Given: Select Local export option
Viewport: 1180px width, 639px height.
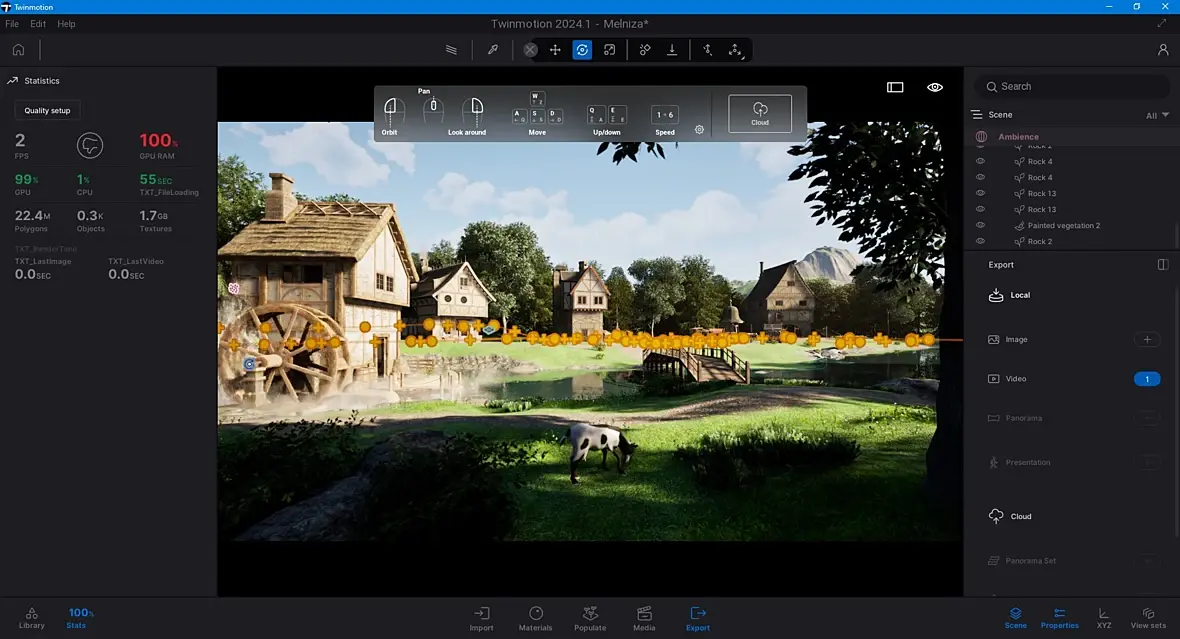Looking at the screenshot, I should tap(1009, 295).
